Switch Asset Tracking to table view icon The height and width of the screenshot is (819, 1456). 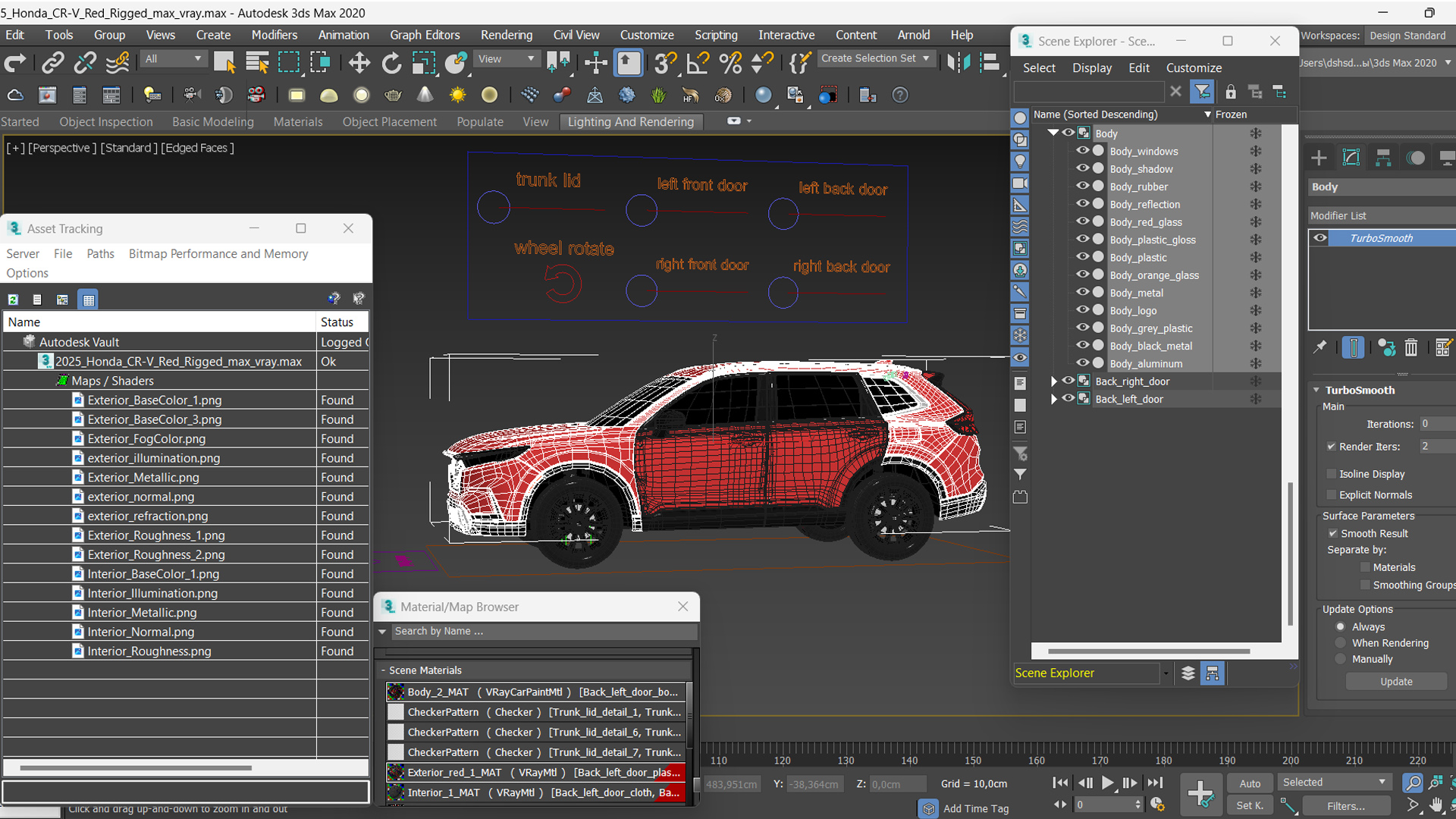(x=89, y=300)
